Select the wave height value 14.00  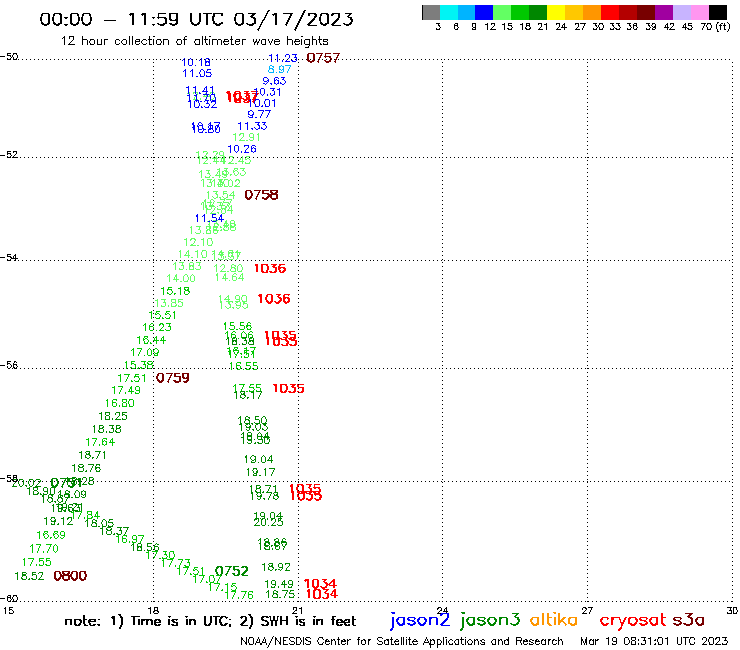click(181, 279)
